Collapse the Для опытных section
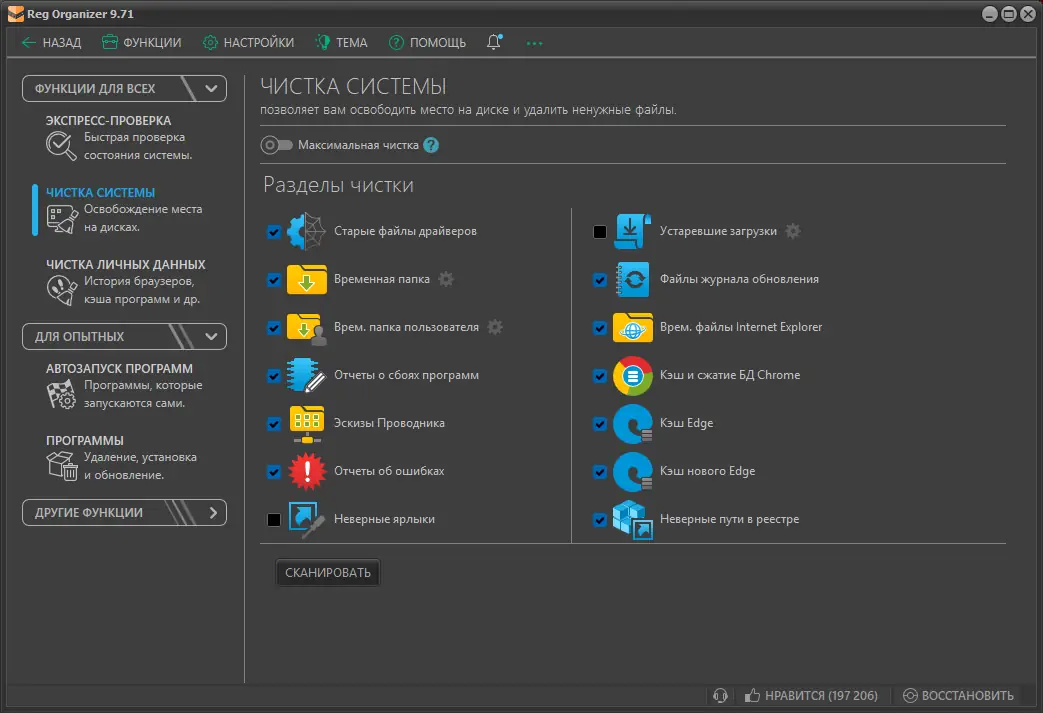 [124, 337]
